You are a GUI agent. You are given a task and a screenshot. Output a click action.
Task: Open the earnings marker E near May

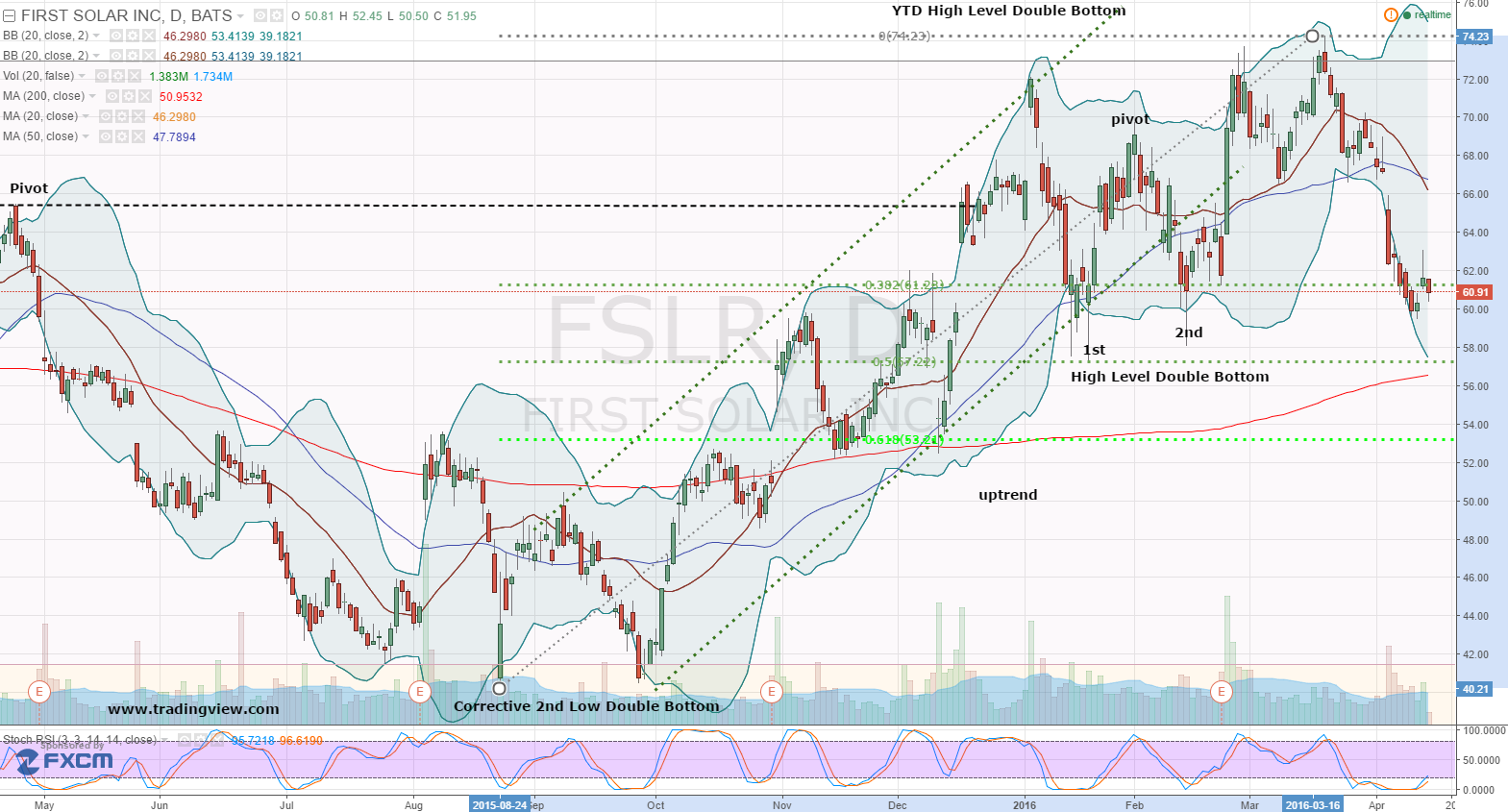(39, 692)
